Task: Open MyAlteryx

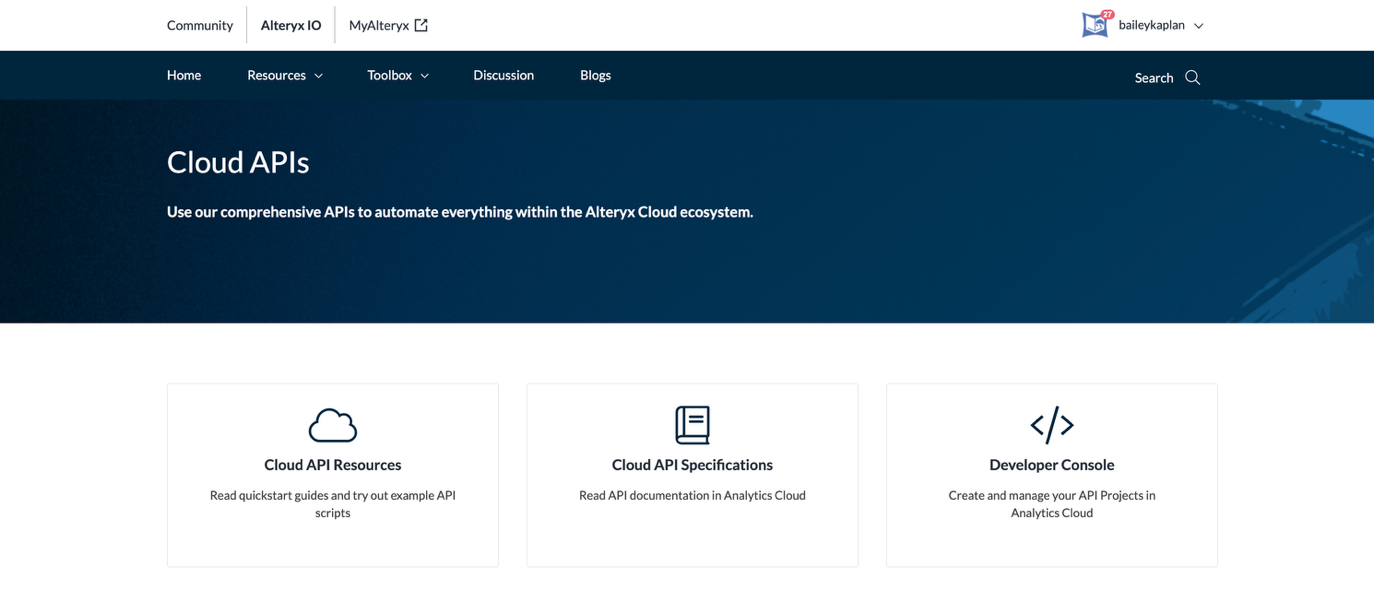Action: (x=378, y=25)
